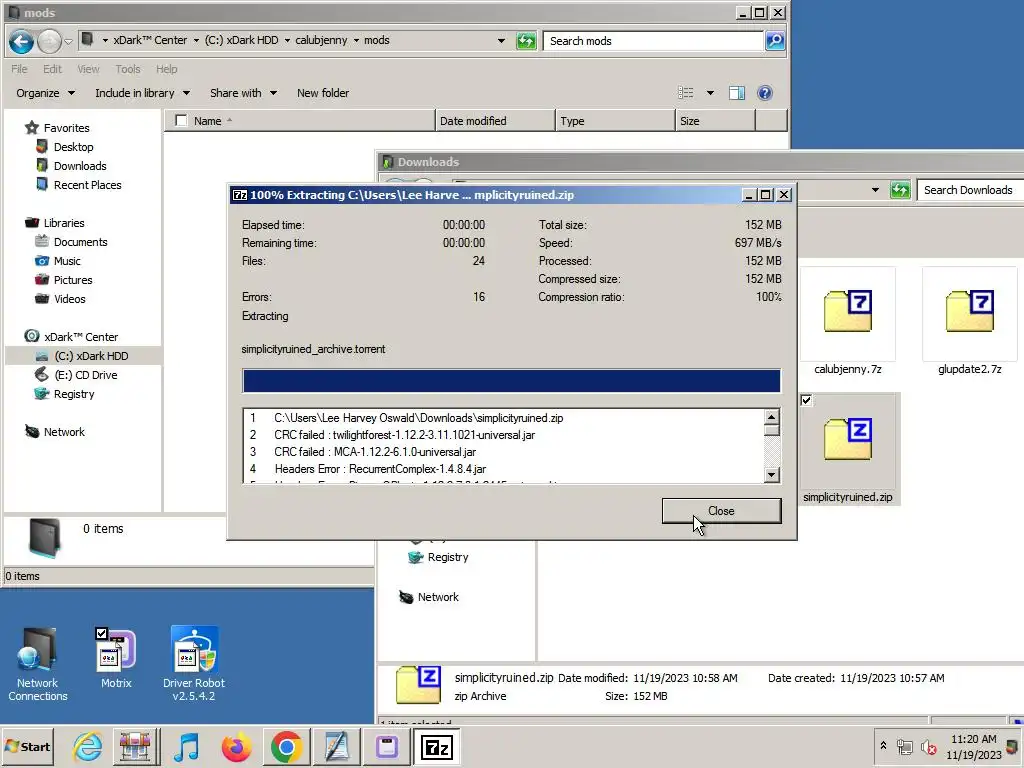Screen dimensions: 1024x768
Task: Open the library shelf icon in taskbar
Action: (x=136, y=746)
